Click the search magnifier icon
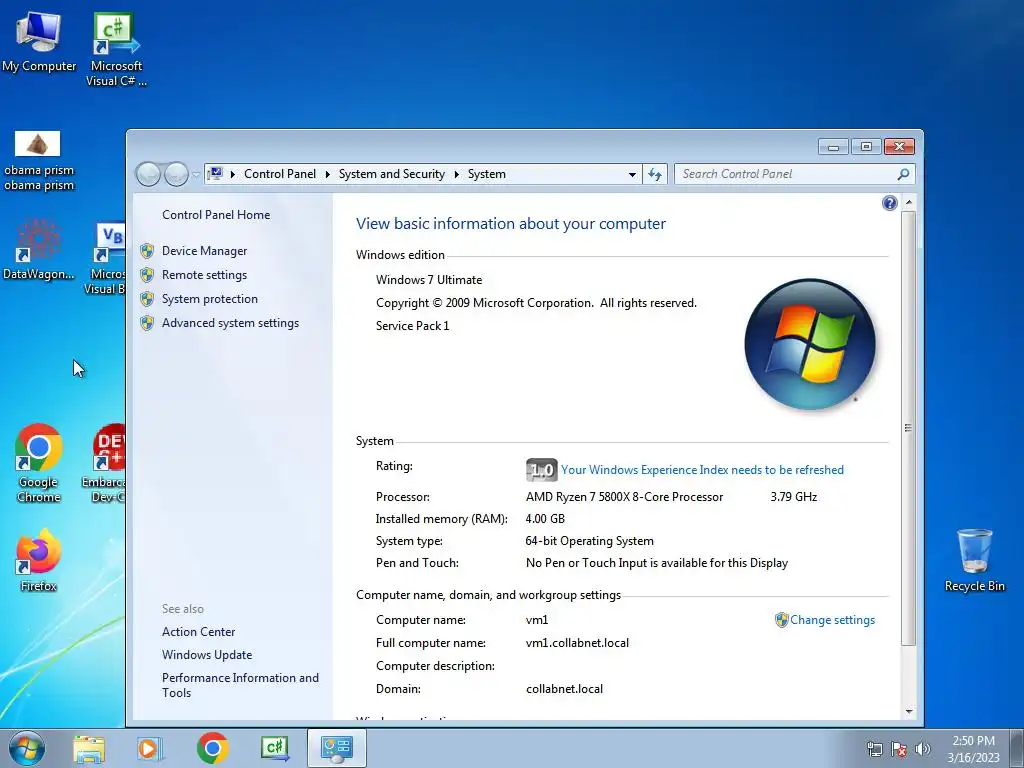1024x768 pixels. 903,174
